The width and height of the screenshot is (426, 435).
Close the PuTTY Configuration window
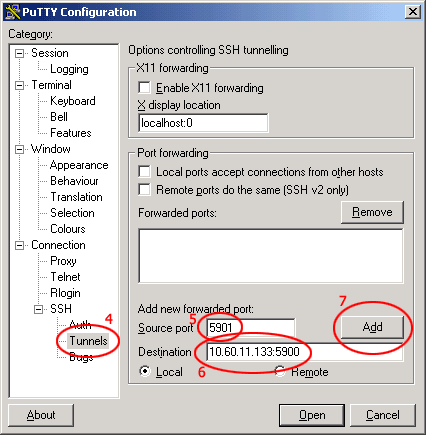click(x=413, y=12)
